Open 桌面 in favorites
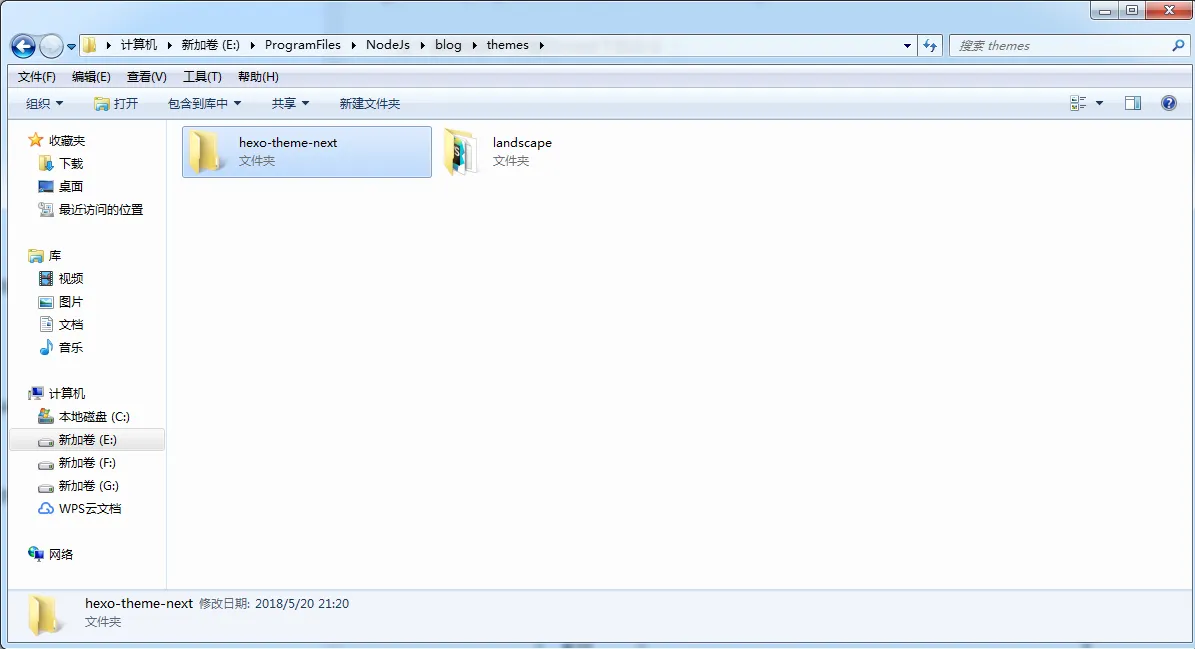Viewport: 1195px width, 649px height. coord(71,187)
